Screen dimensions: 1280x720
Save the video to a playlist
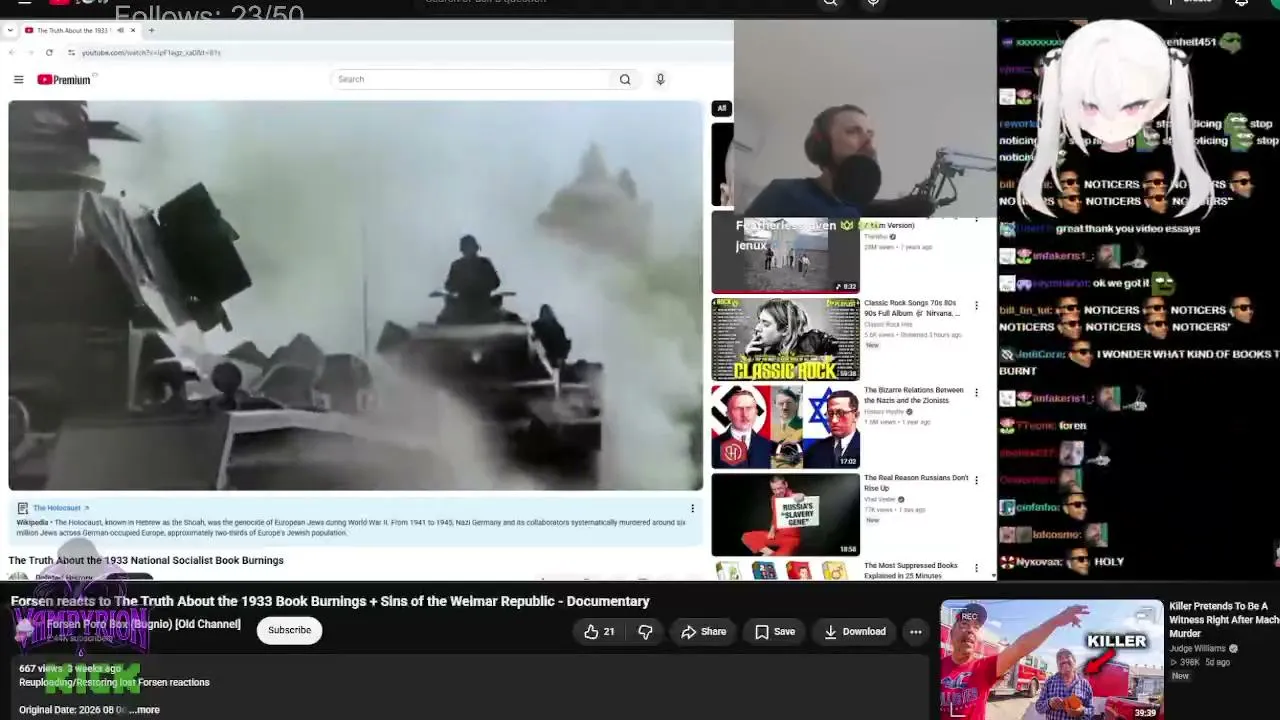point(775,632)
